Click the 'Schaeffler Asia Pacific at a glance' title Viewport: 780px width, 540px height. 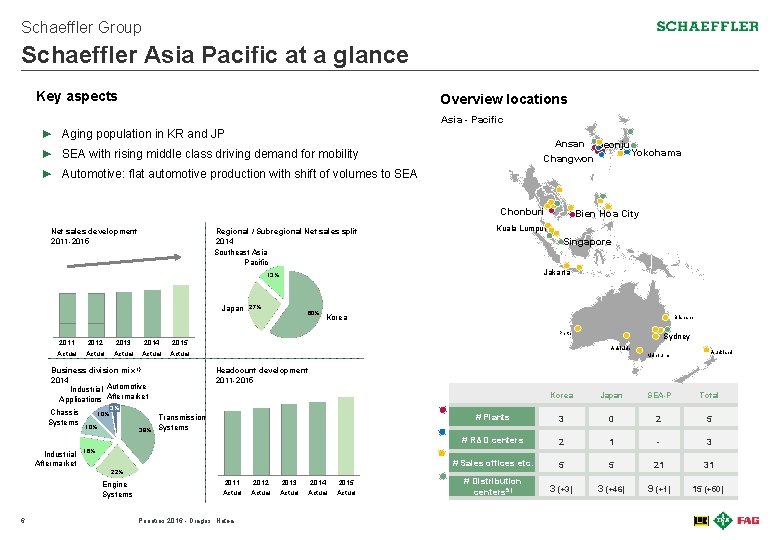pyautogui.click(x=215, y=55)
